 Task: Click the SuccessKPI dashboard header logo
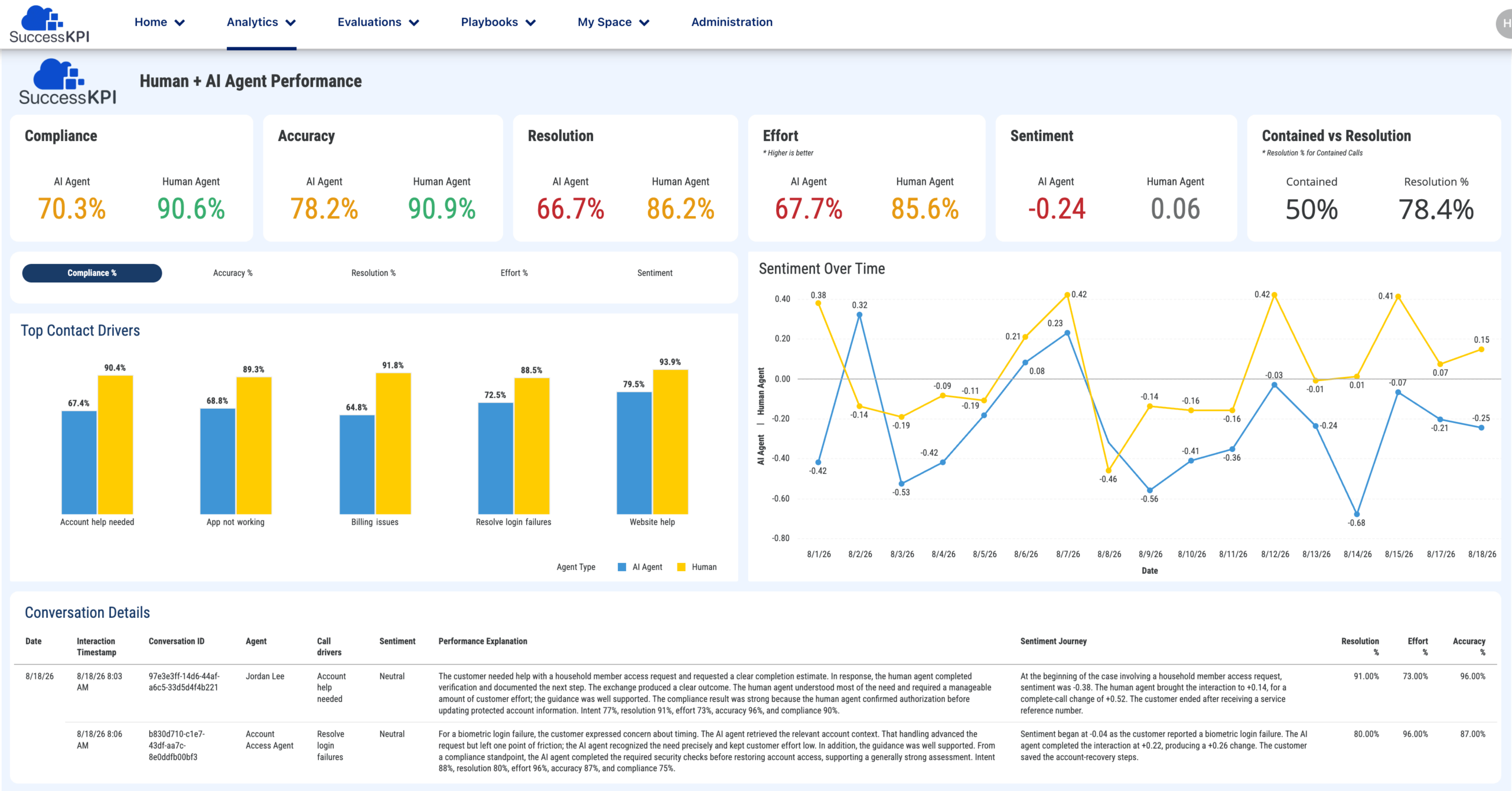click(x=67, y=82)
